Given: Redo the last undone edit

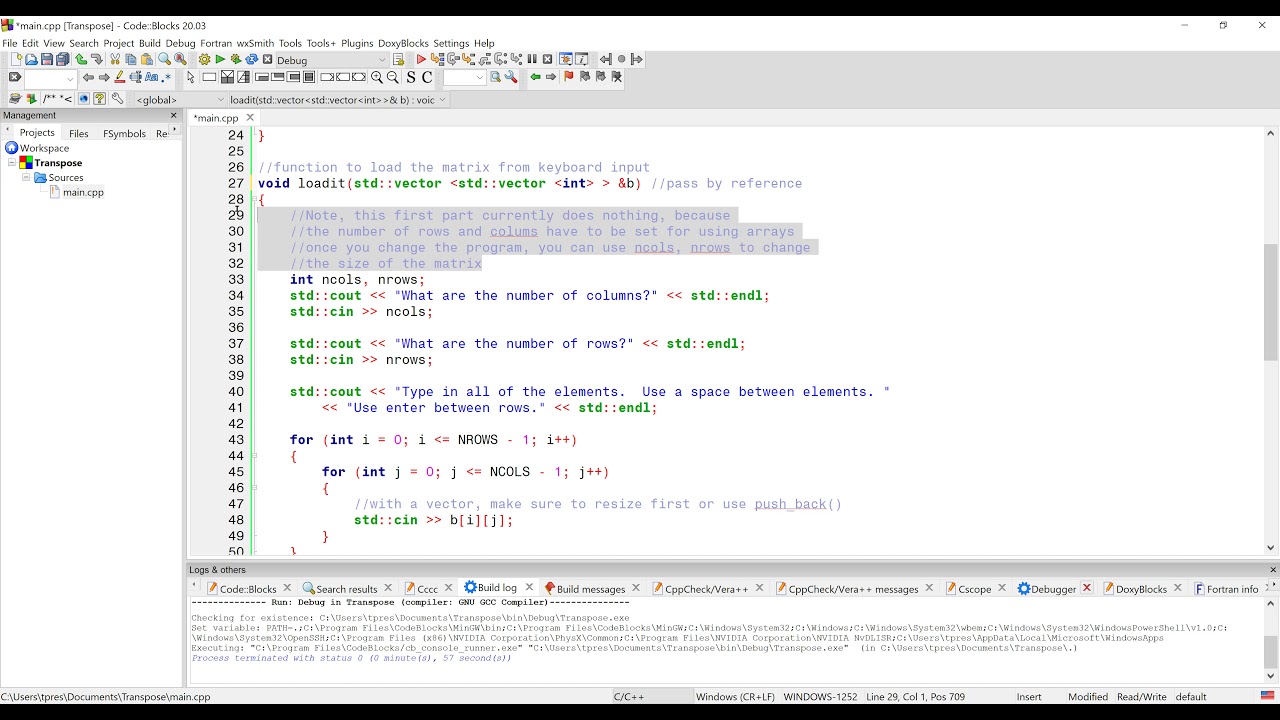Looking at the screenshot, I should click(x=96, y=60).
